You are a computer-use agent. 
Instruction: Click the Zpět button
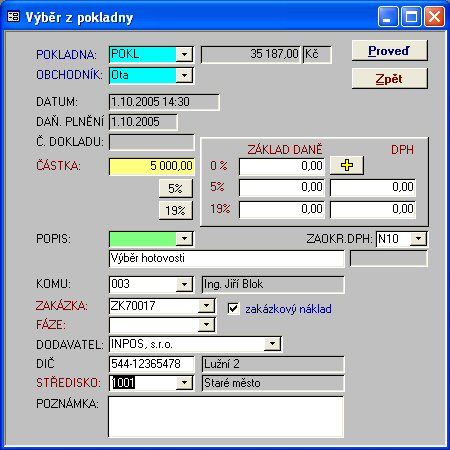pos(389,79)
